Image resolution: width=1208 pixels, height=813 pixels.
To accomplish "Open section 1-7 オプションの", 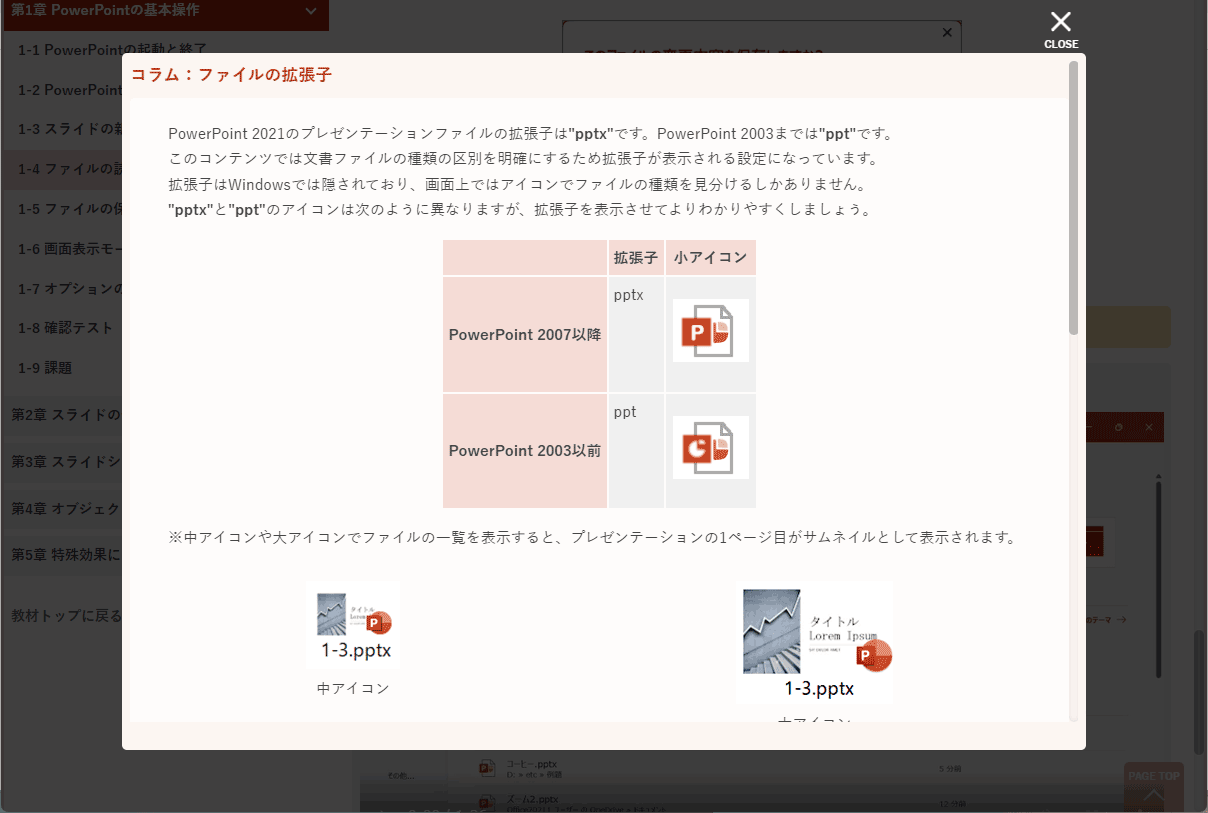I will coord(70,289).
